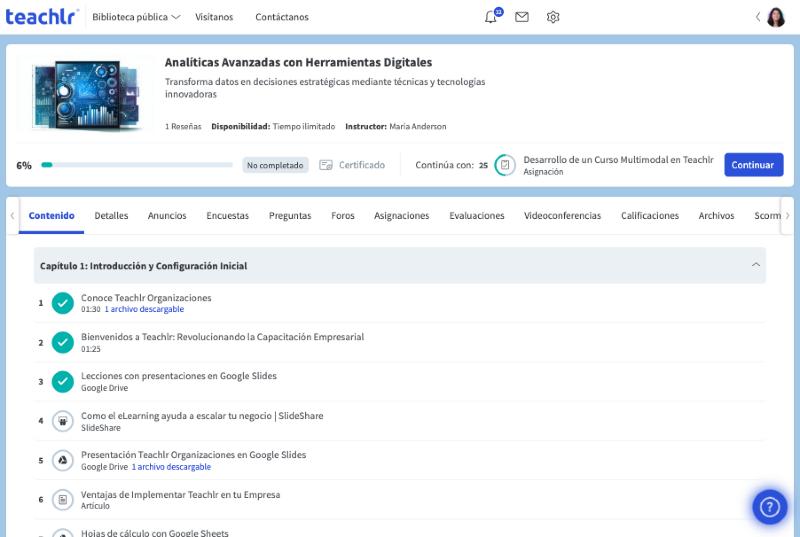This screenshot has width=800, height=537.
Task: Open the Contáctanos menu item
Action: (282, 17)
